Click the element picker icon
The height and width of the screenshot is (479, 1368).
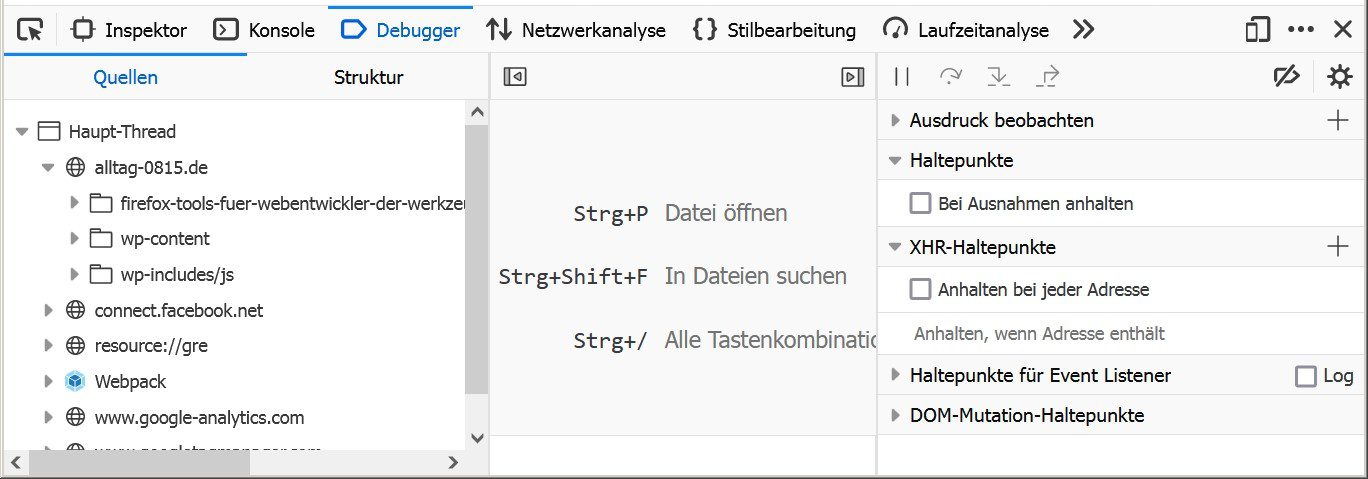[x=31, y=30]
